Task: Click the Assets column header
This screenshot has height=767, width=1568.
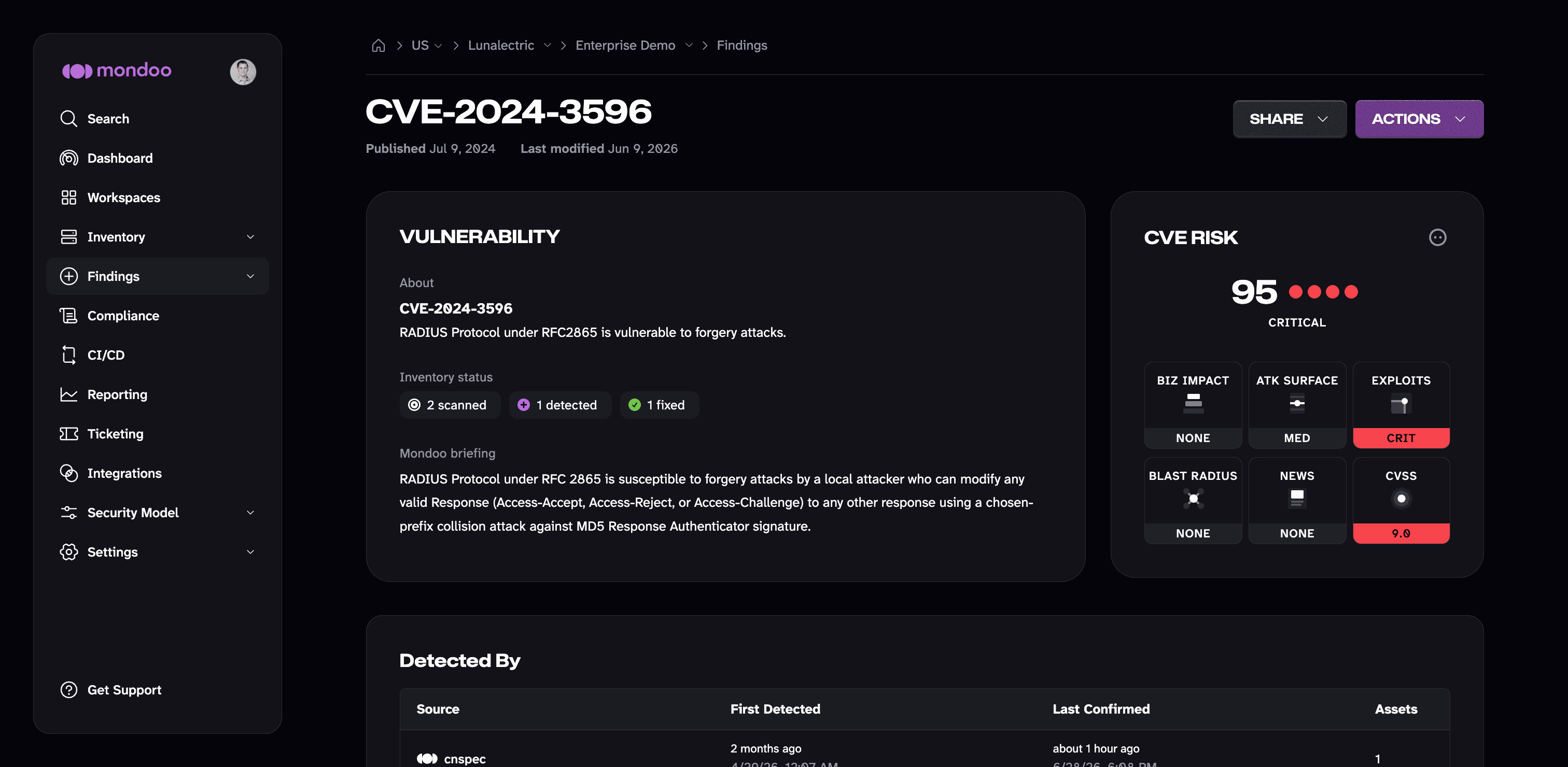Action: pyautogui.click(x=1396, y=709)
